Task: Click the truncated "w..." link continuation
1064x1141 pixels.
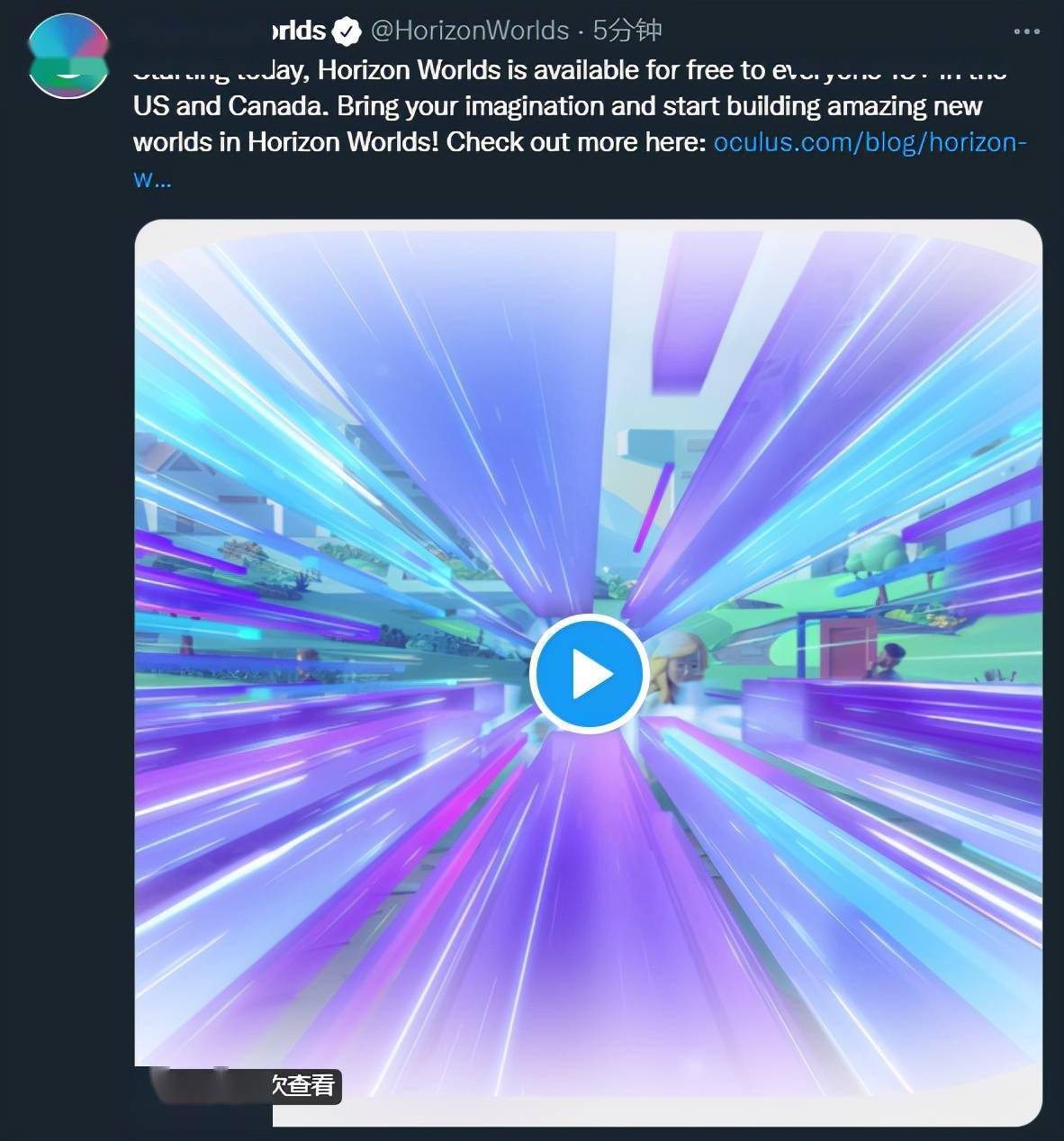Action: coord(151,178)
